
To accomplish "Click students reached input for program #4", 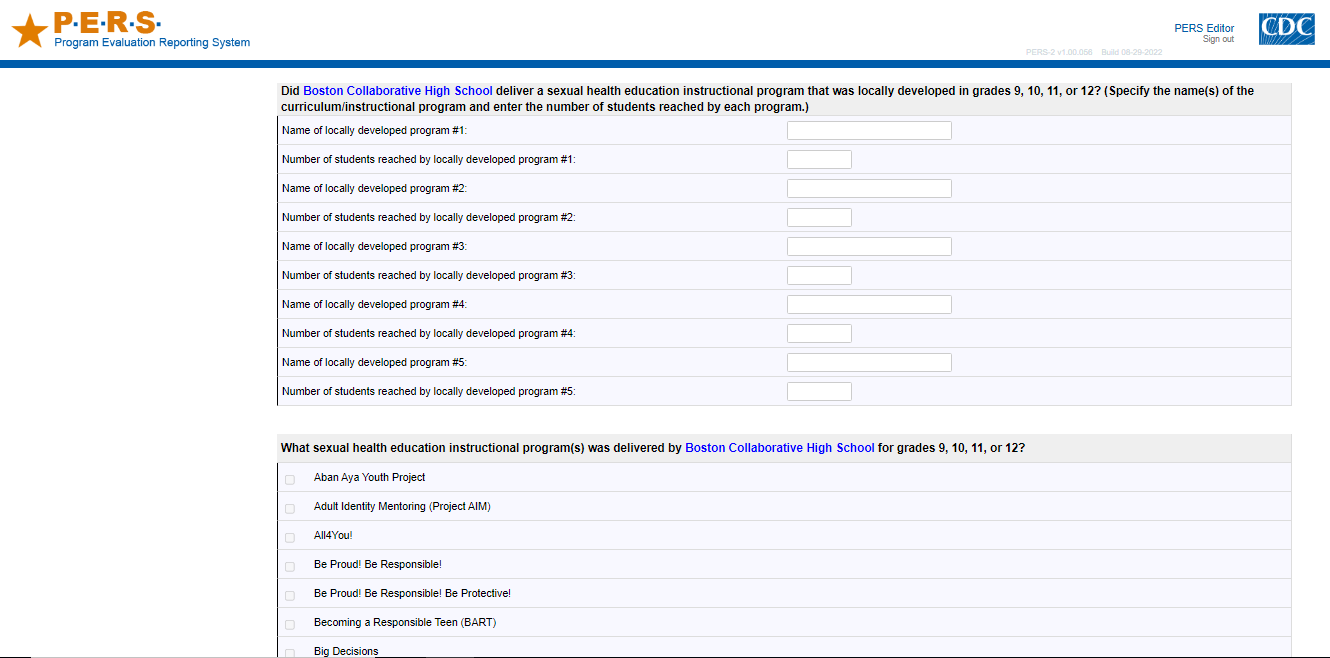I will (x=819, y=334).
